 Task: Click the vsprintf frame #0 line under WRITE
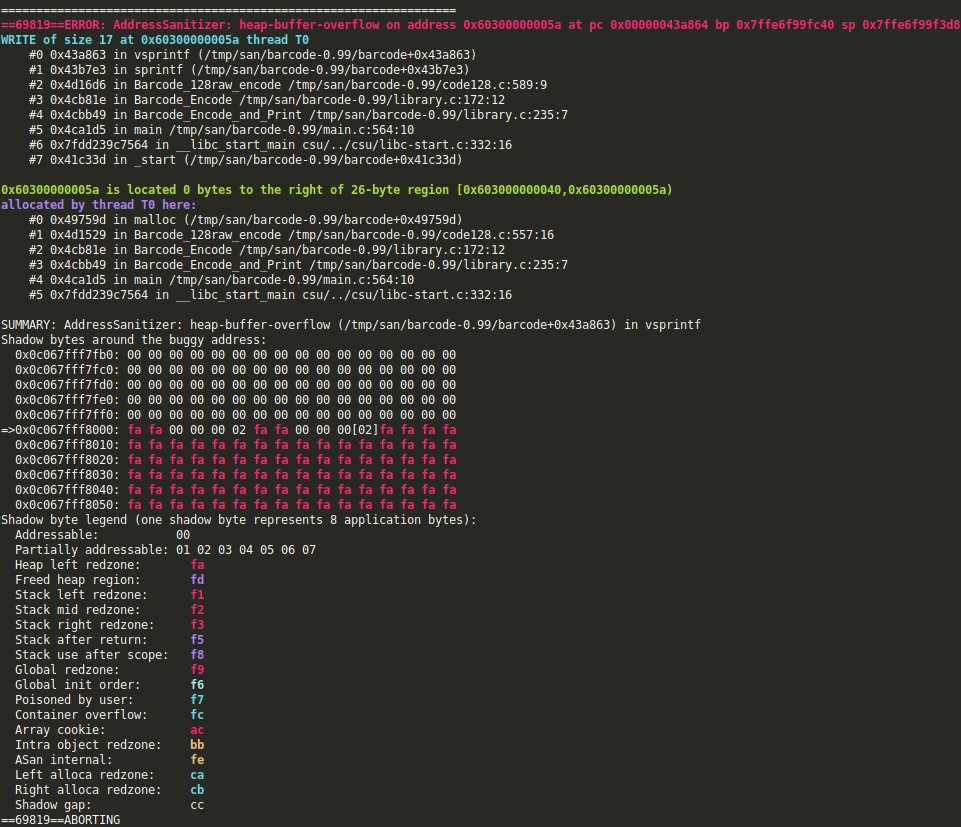(x=253, y=55)
